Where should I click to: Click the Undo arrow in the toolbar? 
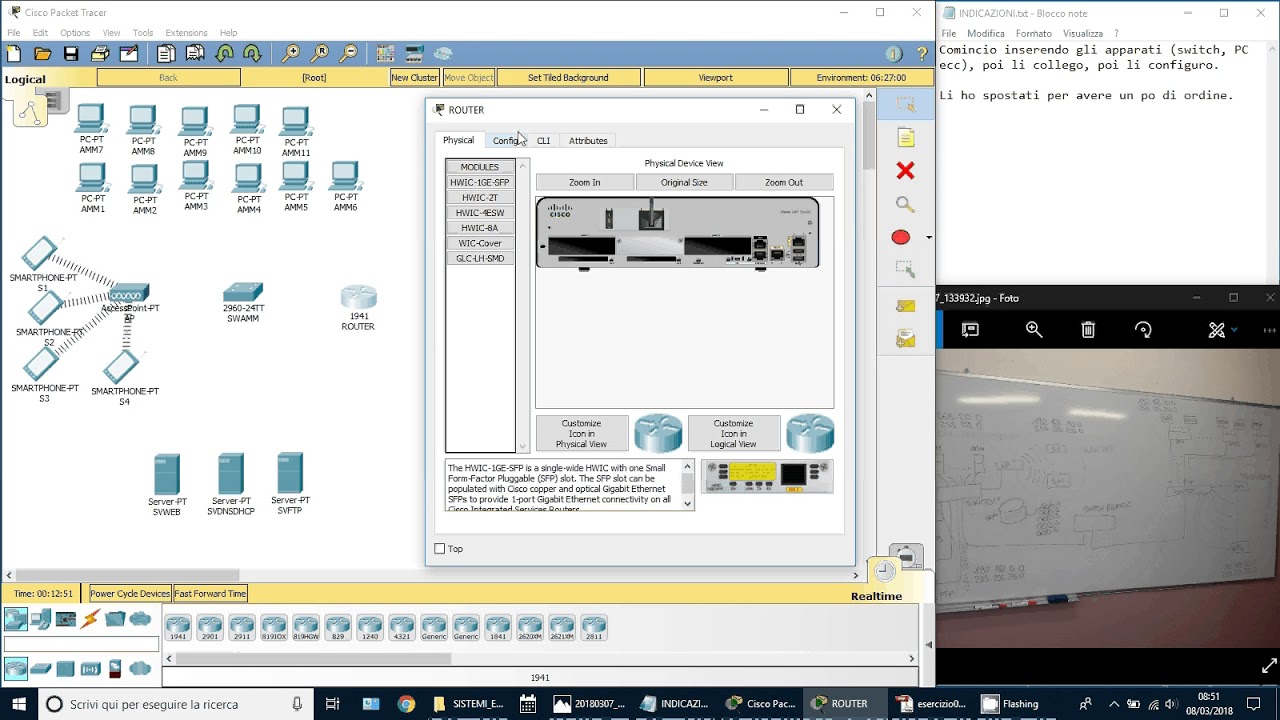[x=224, y=54]
